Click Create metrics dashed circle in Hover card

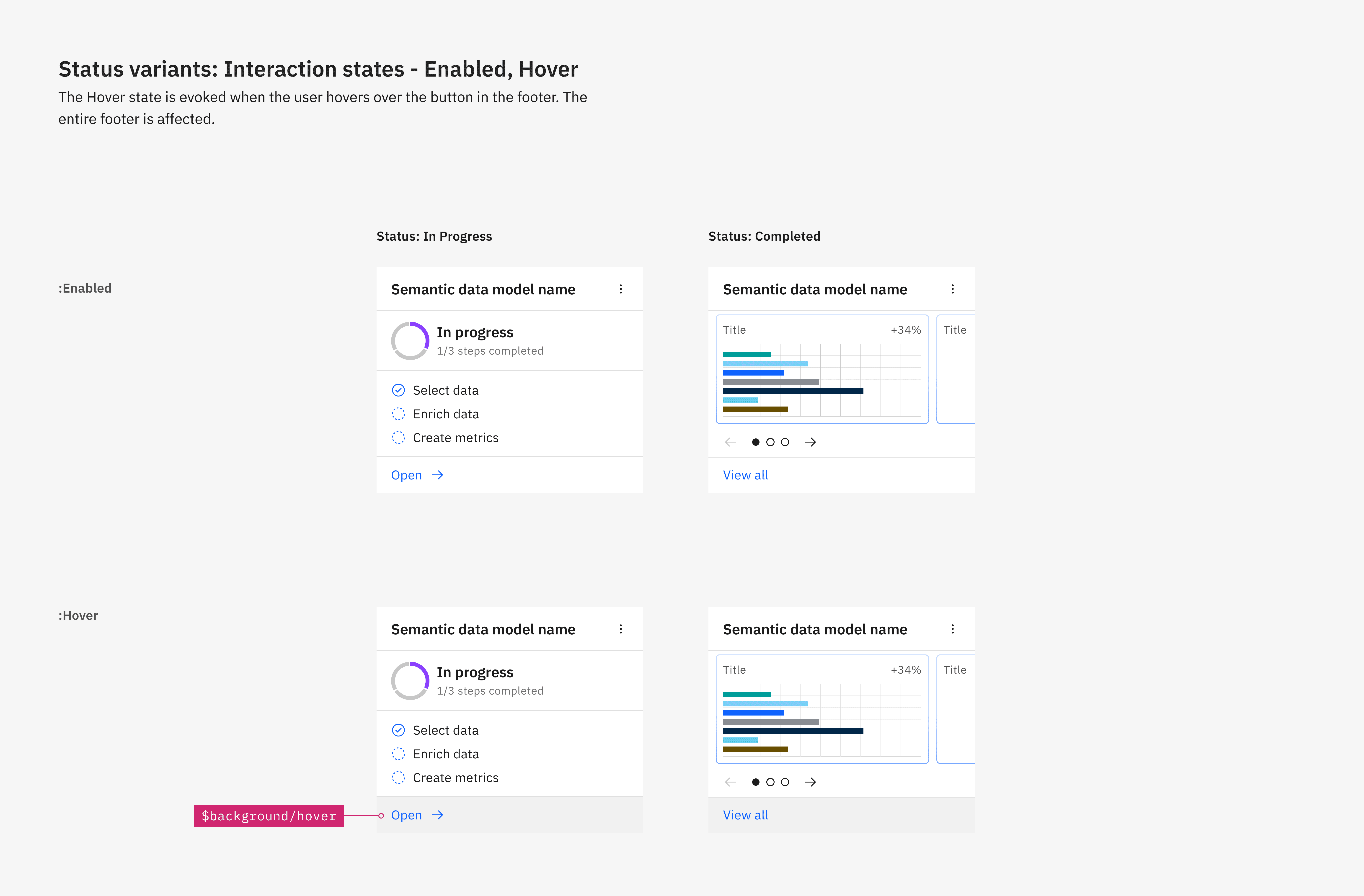click(x=398, y=778)
